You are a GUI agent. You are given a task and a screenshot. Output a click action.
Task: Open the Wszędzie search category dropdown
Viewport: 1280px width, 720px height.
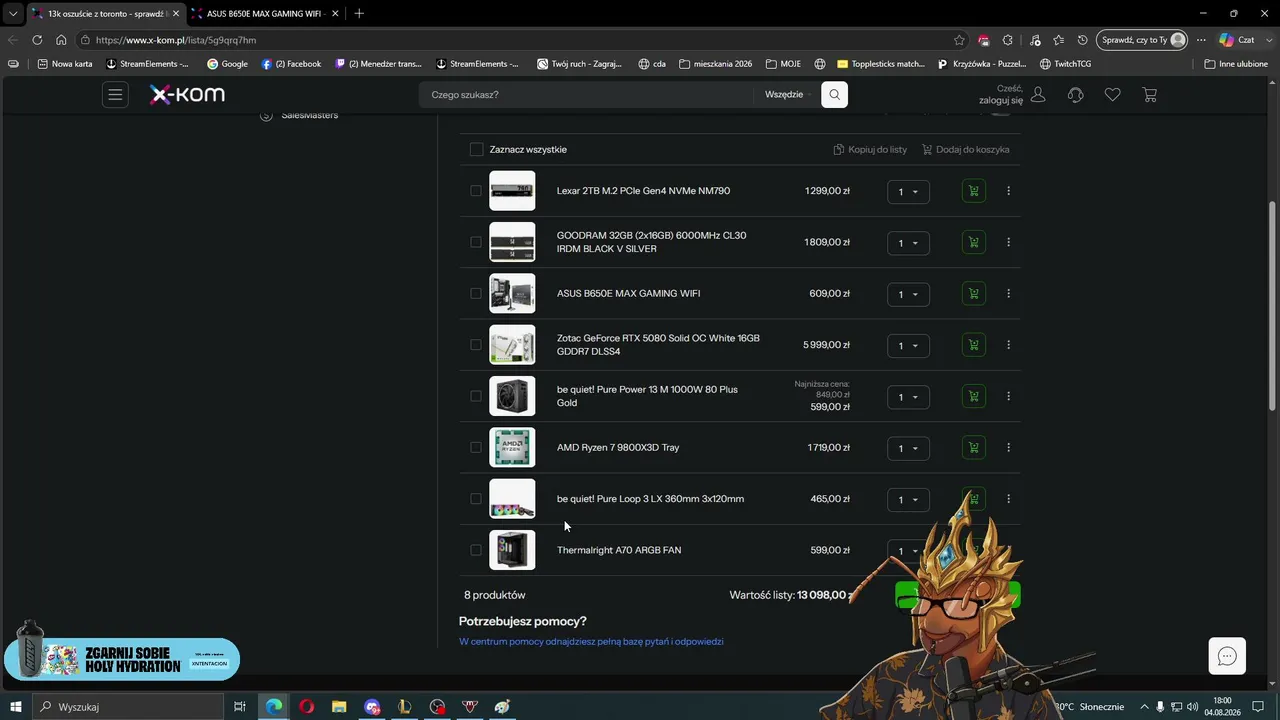[x=789, y=95]
